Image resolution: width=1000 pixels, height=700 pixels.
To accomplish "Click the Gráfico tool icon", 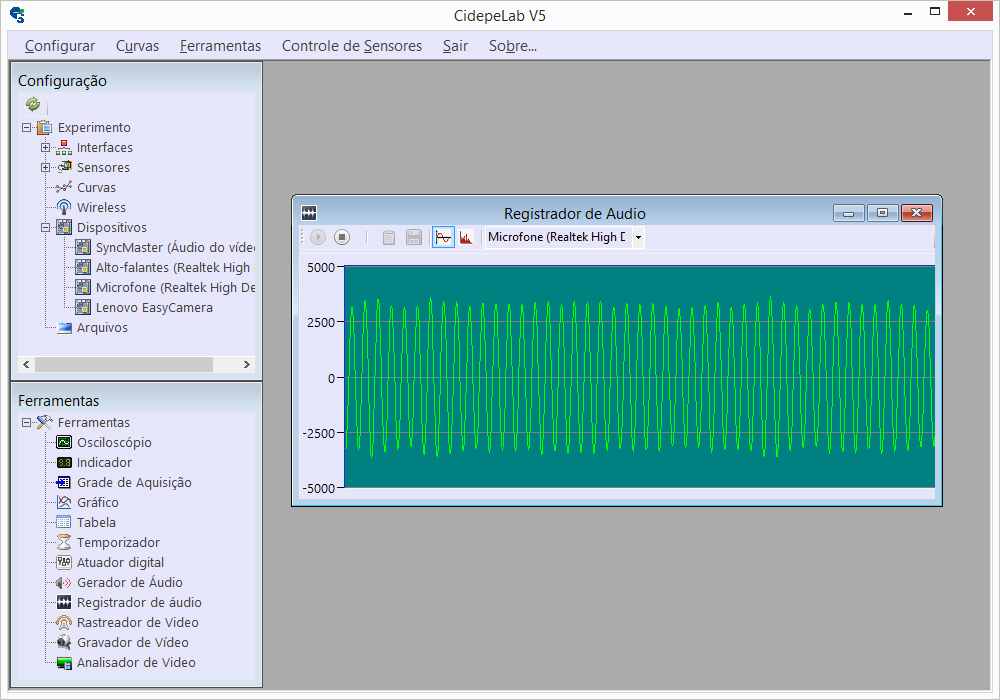I will click(x=64, y=502).
